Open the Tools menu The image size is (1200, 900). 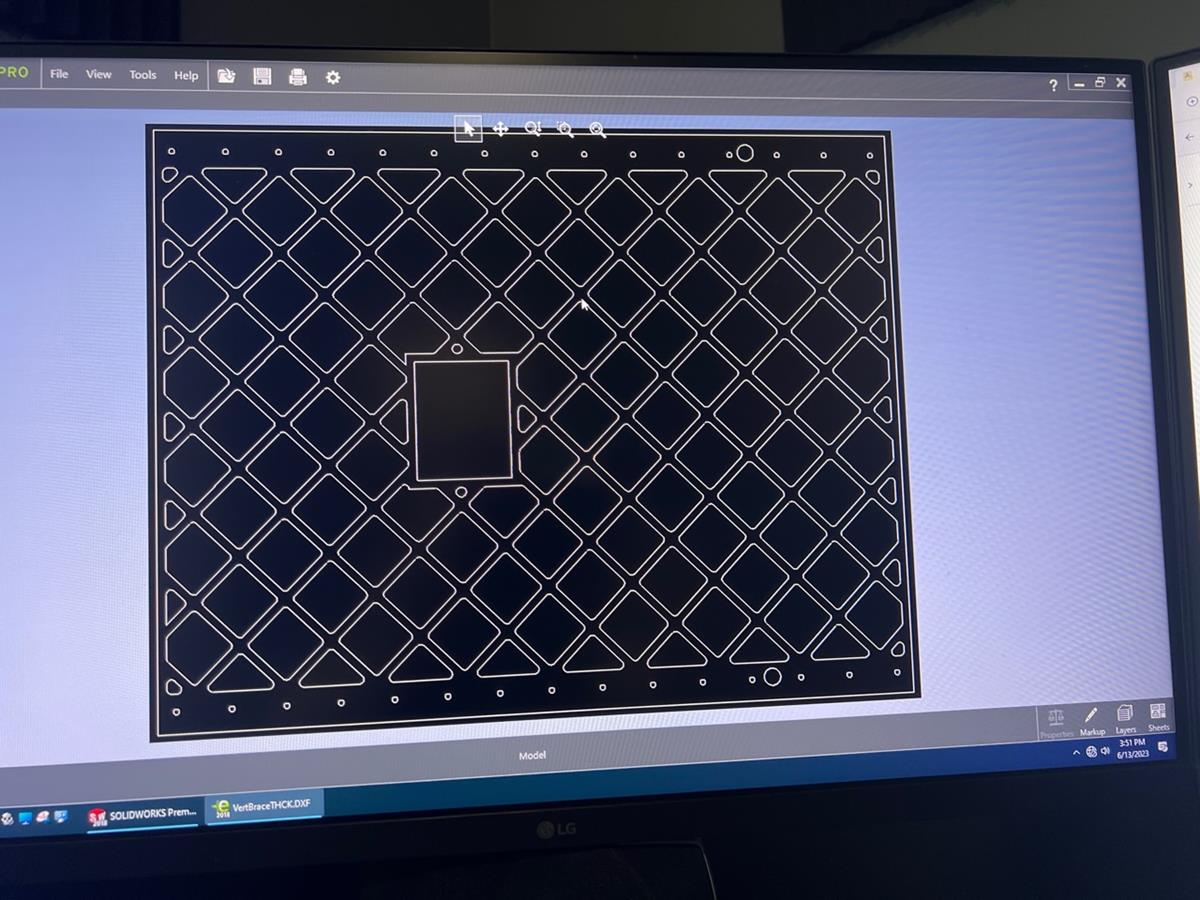point(143,75)
